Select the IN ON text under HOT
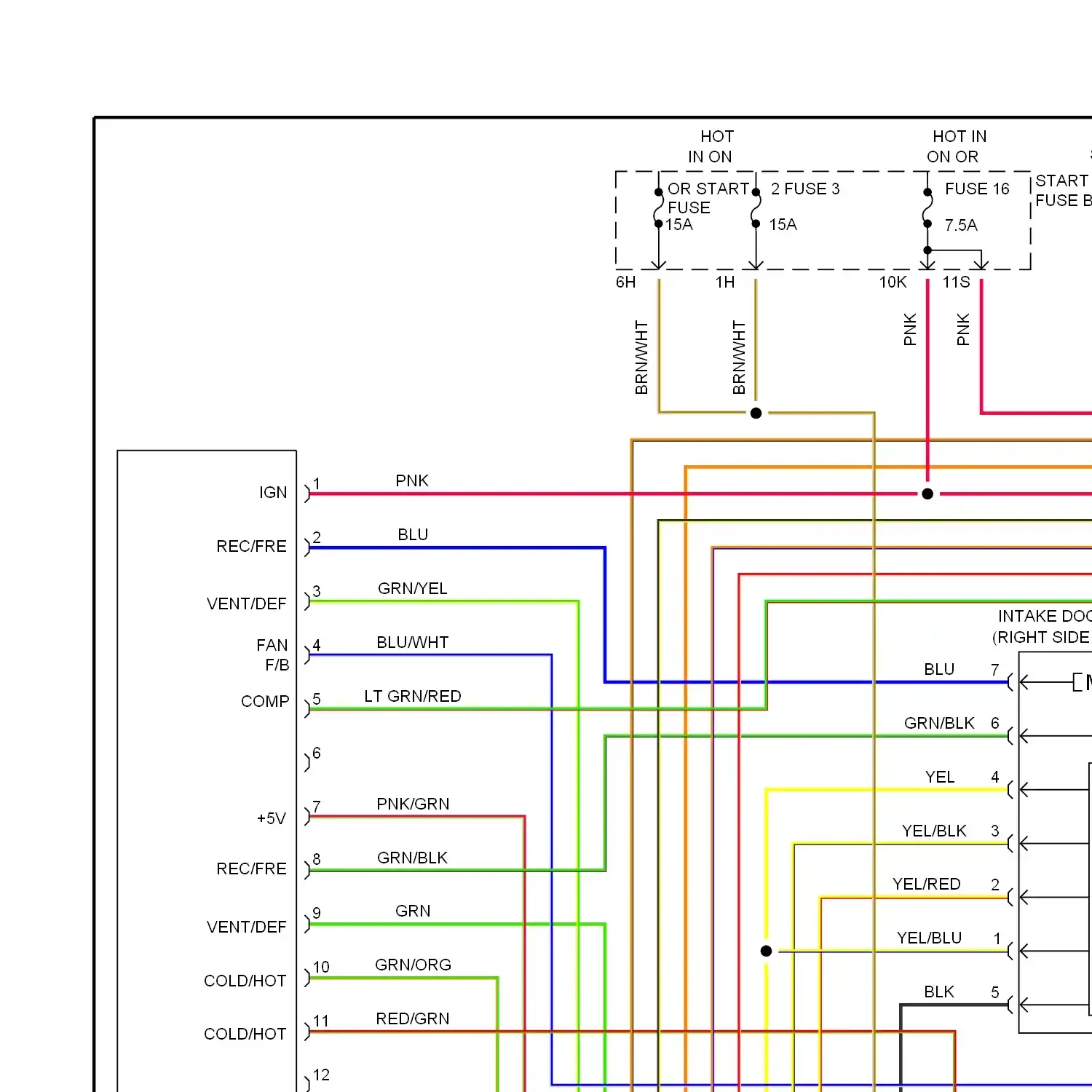 pyautogui.click(x=711, y=157)
